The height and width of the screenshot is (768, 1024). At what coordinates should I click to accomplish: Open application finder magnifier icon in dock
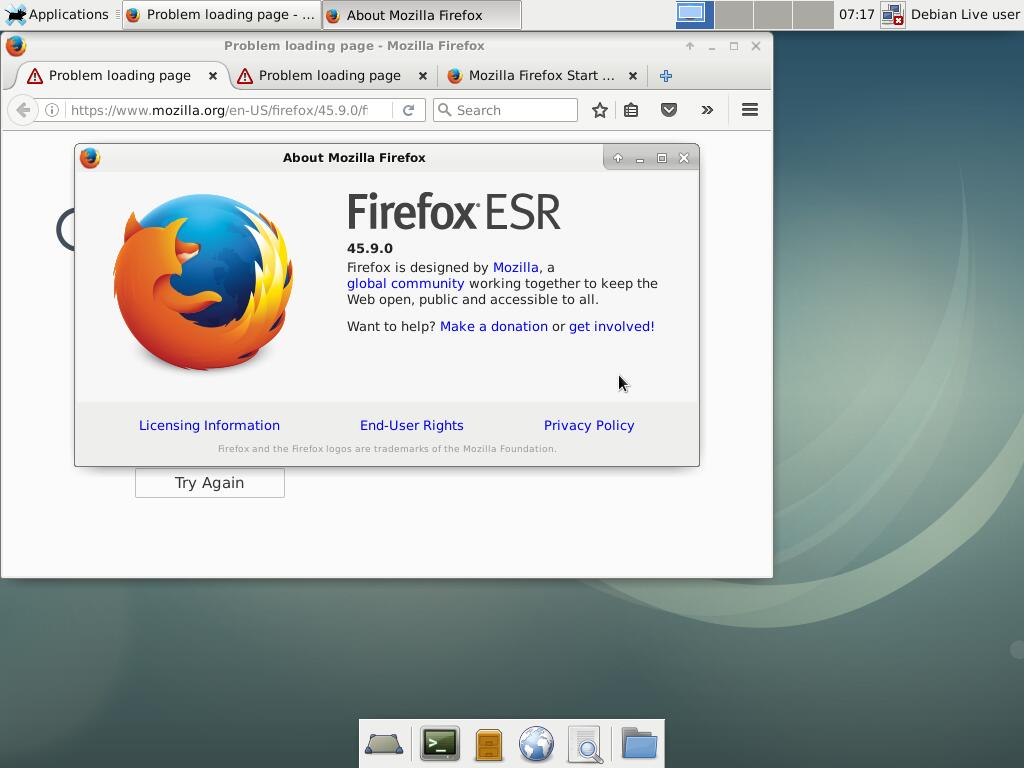coord(585,744)
